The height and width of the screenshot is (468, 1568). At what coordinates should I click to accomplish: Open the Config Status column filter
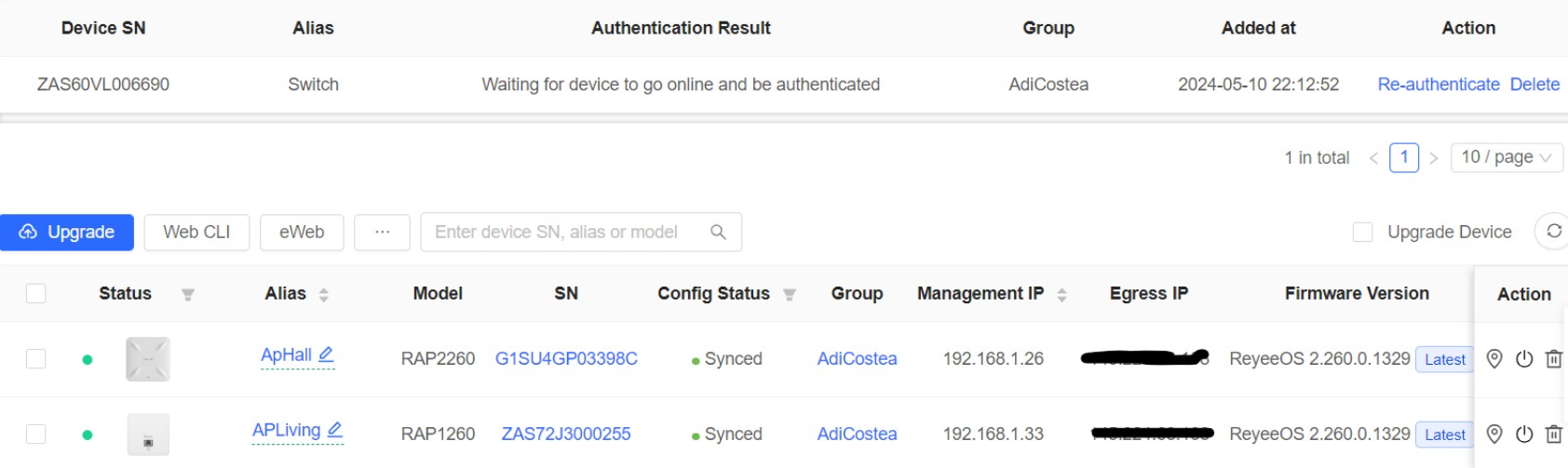790,295
